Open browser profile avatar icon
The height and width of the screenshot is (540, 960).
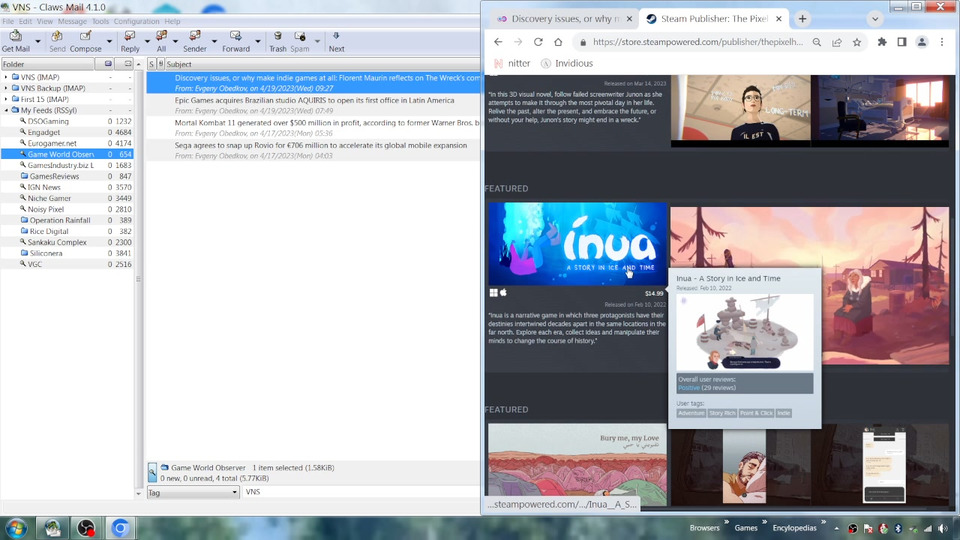tap(921, 42)
